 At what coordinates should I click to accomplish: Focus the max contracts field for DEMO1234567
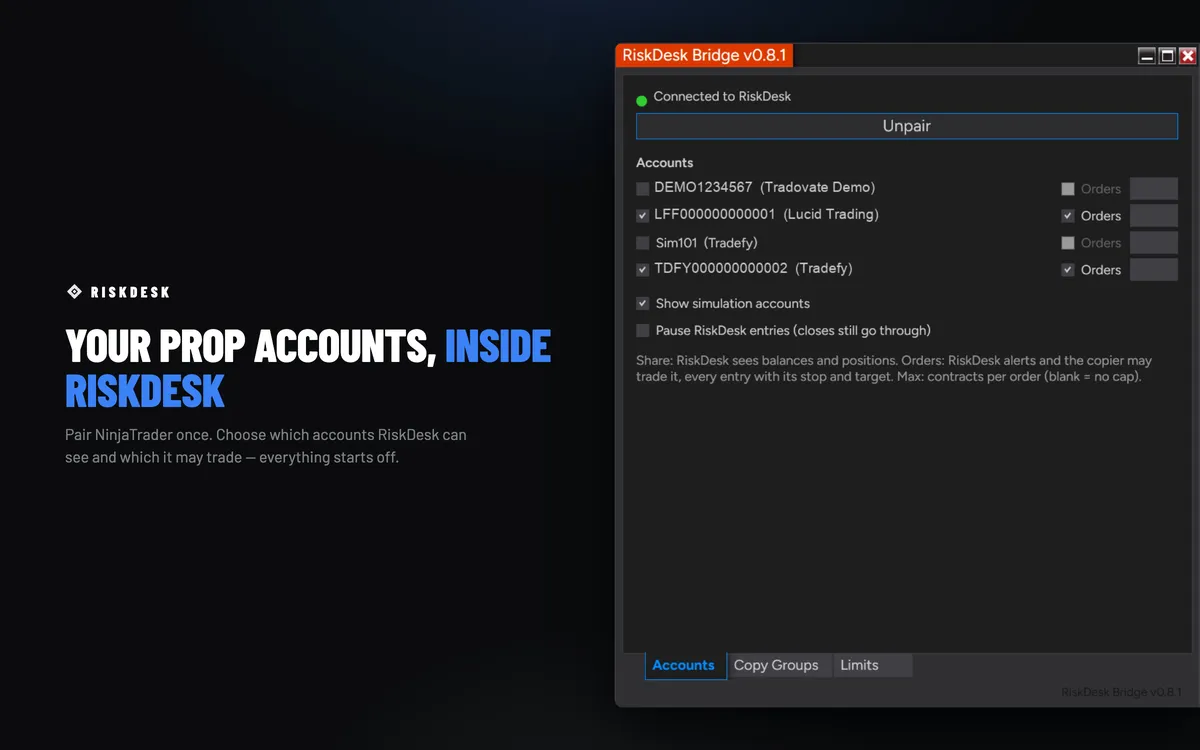tap(1154, 189)
